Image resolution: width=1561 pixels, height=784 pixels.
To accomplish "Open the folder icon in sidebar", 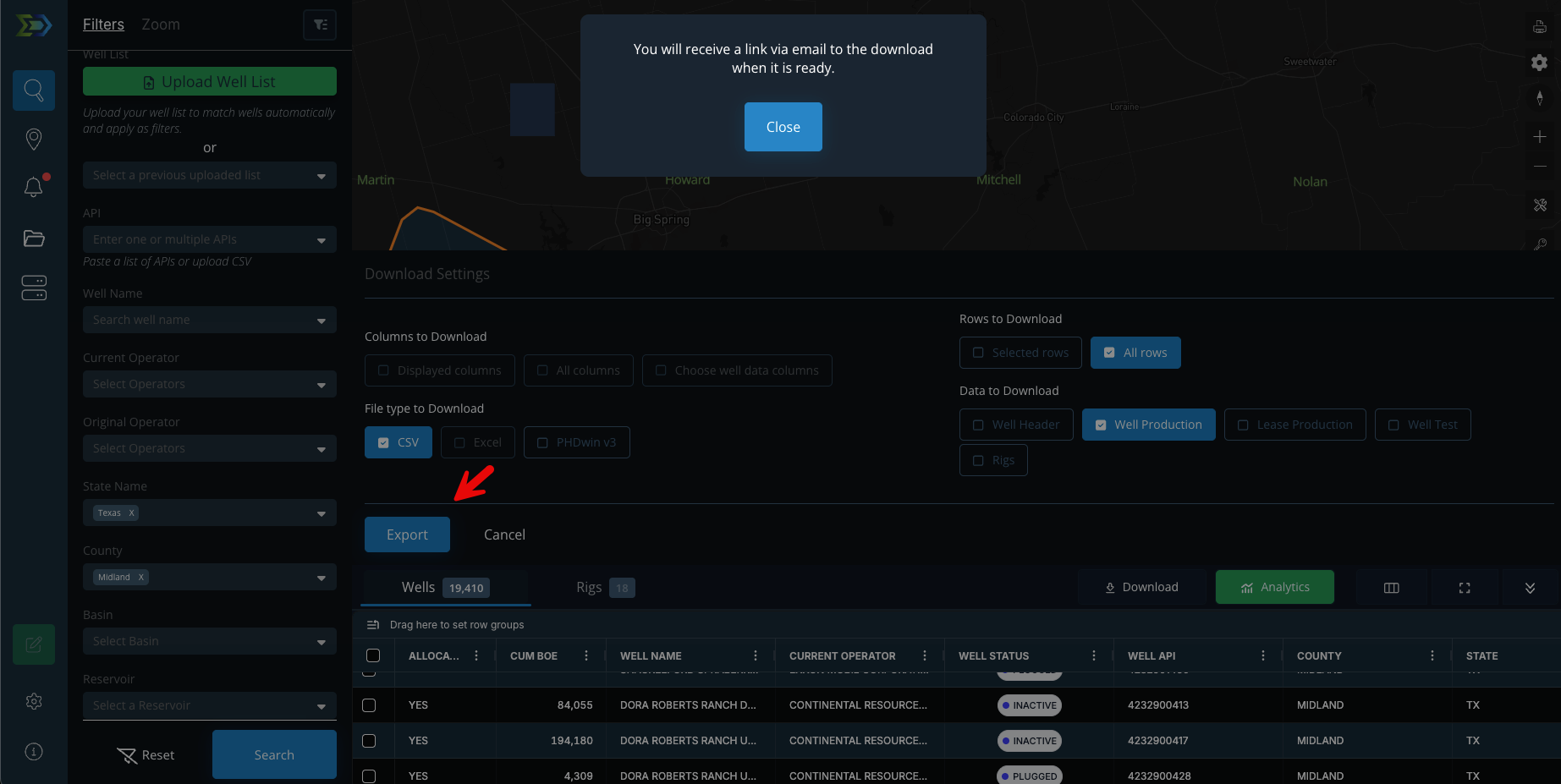I will click(x=34, y=238).
